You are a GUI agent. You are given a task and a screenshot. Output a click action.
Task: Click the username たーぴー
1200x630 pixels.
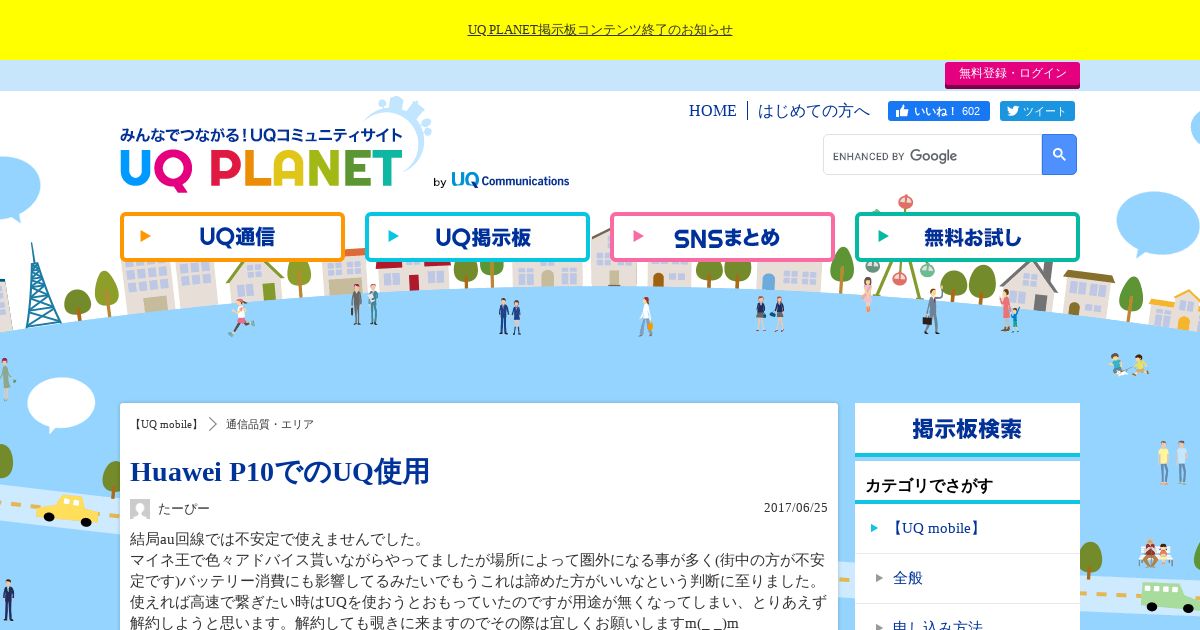click(184, 509)
